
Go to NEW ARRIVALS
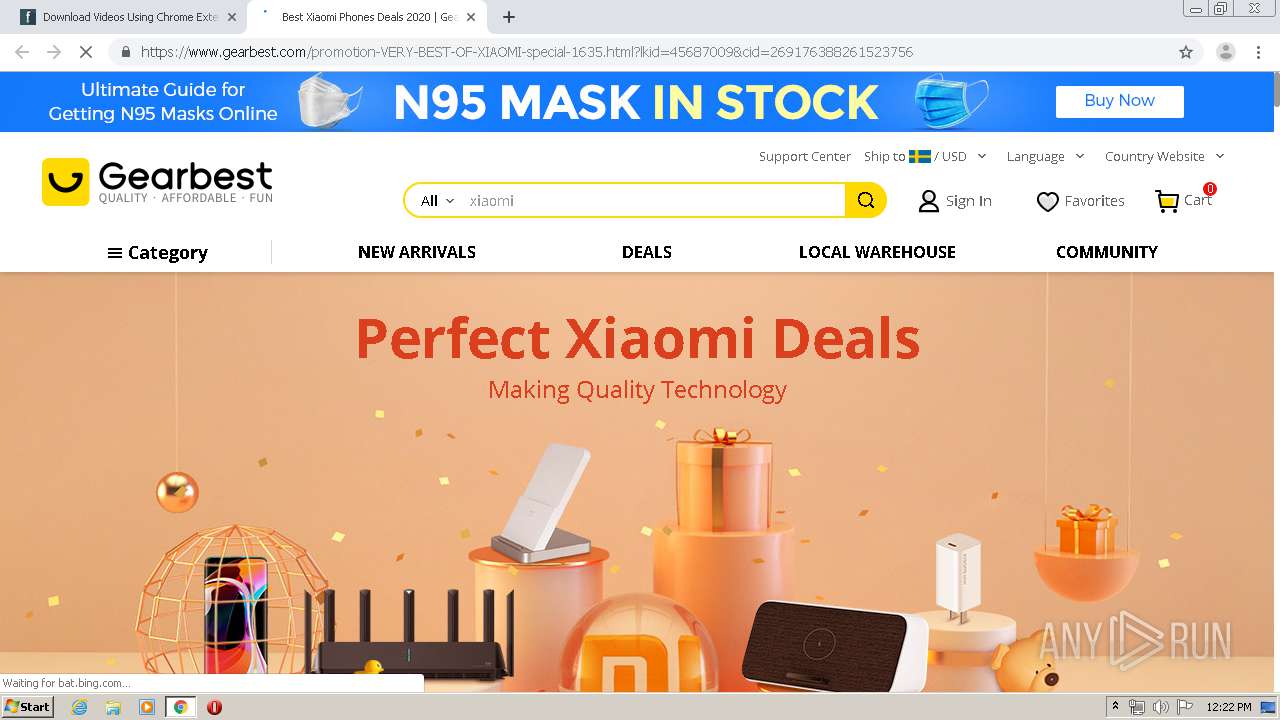click(x=417, y=252)
